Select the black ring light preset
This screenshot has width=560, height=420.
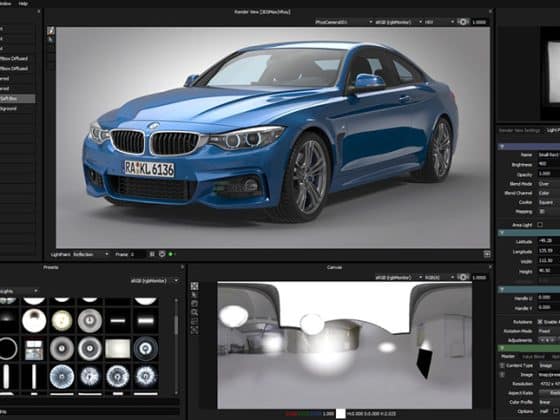tap(8, 348)
